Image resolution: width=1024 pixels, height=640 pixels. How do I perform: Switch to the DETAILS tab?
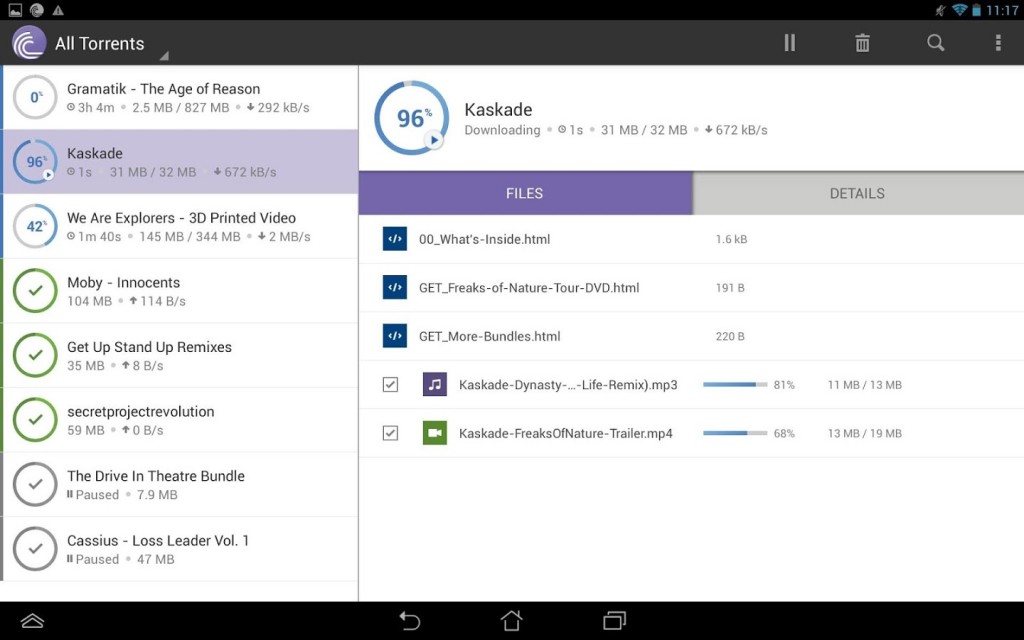(857, 193)
